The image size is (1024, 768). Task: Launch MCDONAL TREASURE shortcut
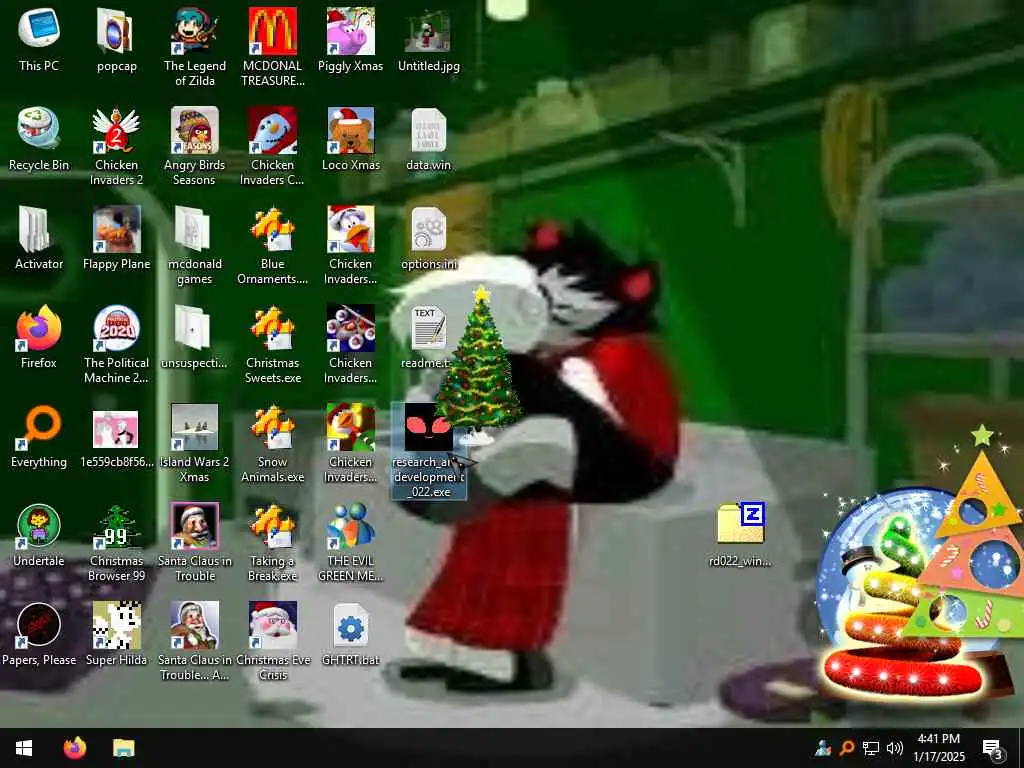coord(272,46)
